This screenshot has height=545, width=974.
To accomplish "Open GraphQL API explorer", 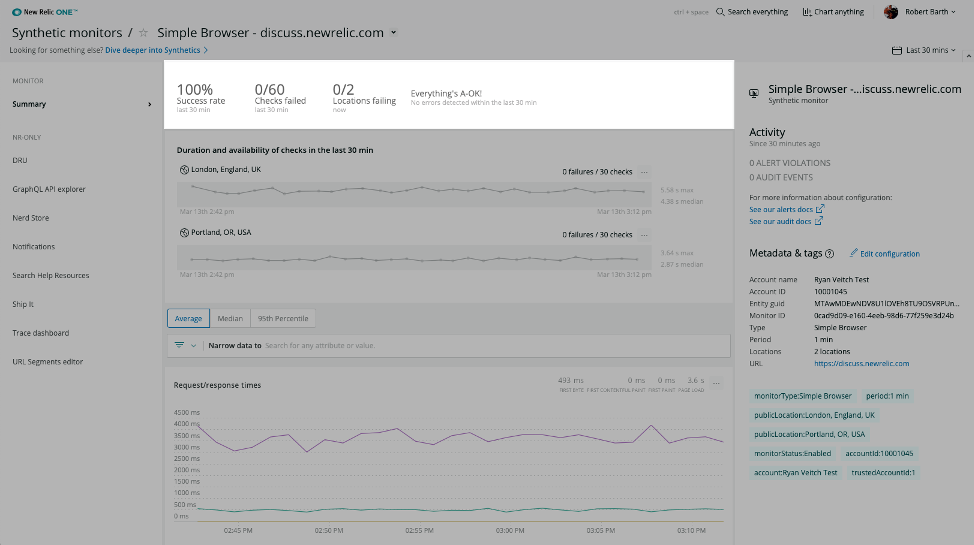I will point(48,189).
